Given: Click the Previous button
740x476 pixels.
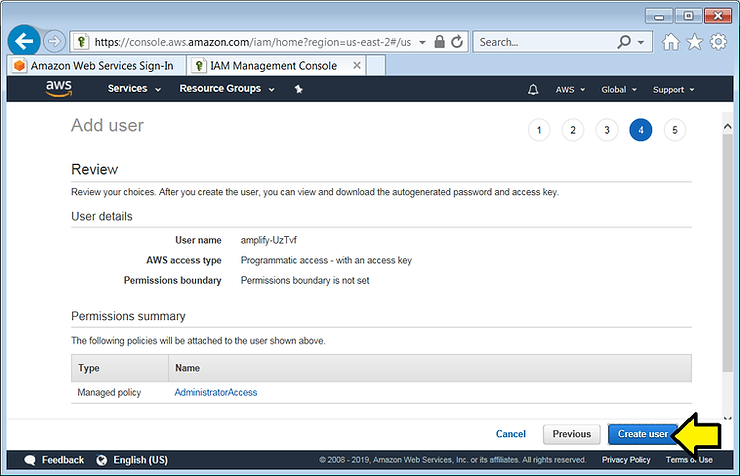Looking at the screenshot, I should tap(571, 434).
